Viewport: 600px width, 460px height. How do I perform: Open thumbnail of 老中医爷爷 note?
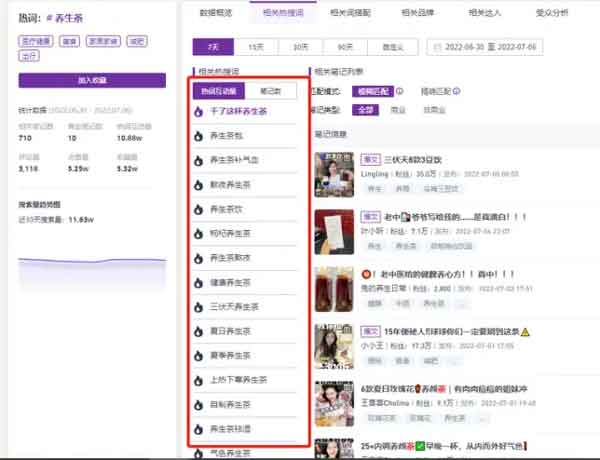tap(334, 232)
